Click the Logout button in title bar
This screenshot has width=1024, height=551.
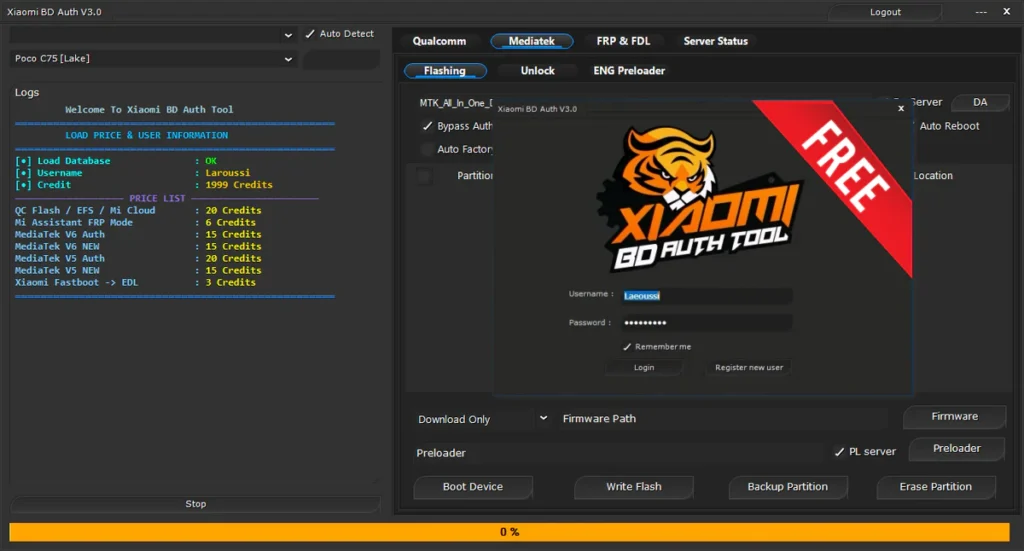885,12
